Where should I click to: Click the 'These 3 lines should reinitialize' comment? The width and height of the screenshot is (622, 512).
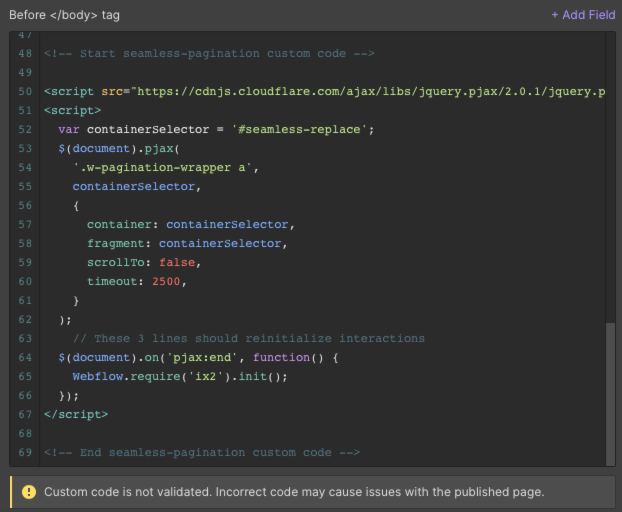pyautogui.click(x=249, y=339)
